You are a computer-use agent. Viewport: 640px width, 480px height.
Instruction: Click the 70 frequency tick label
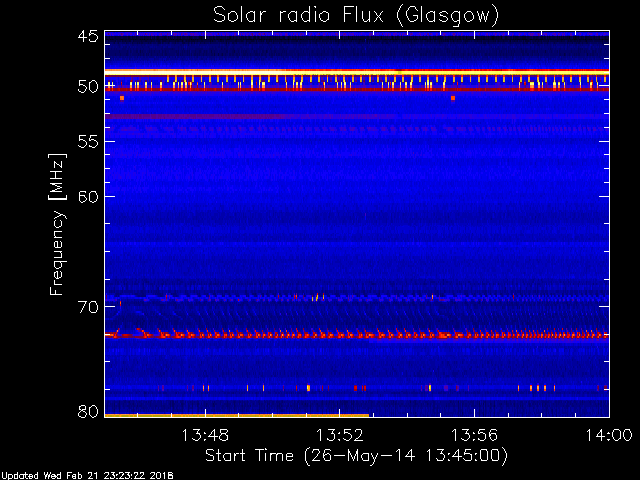click(88, 307)
